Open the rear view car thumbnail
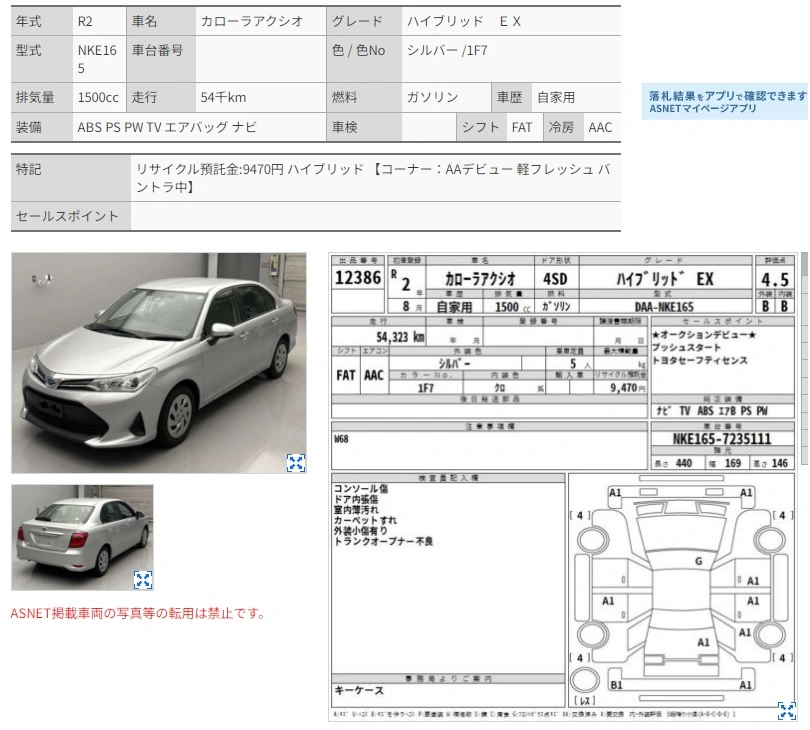This screenshot has width=810, height=730. [82, 537]
